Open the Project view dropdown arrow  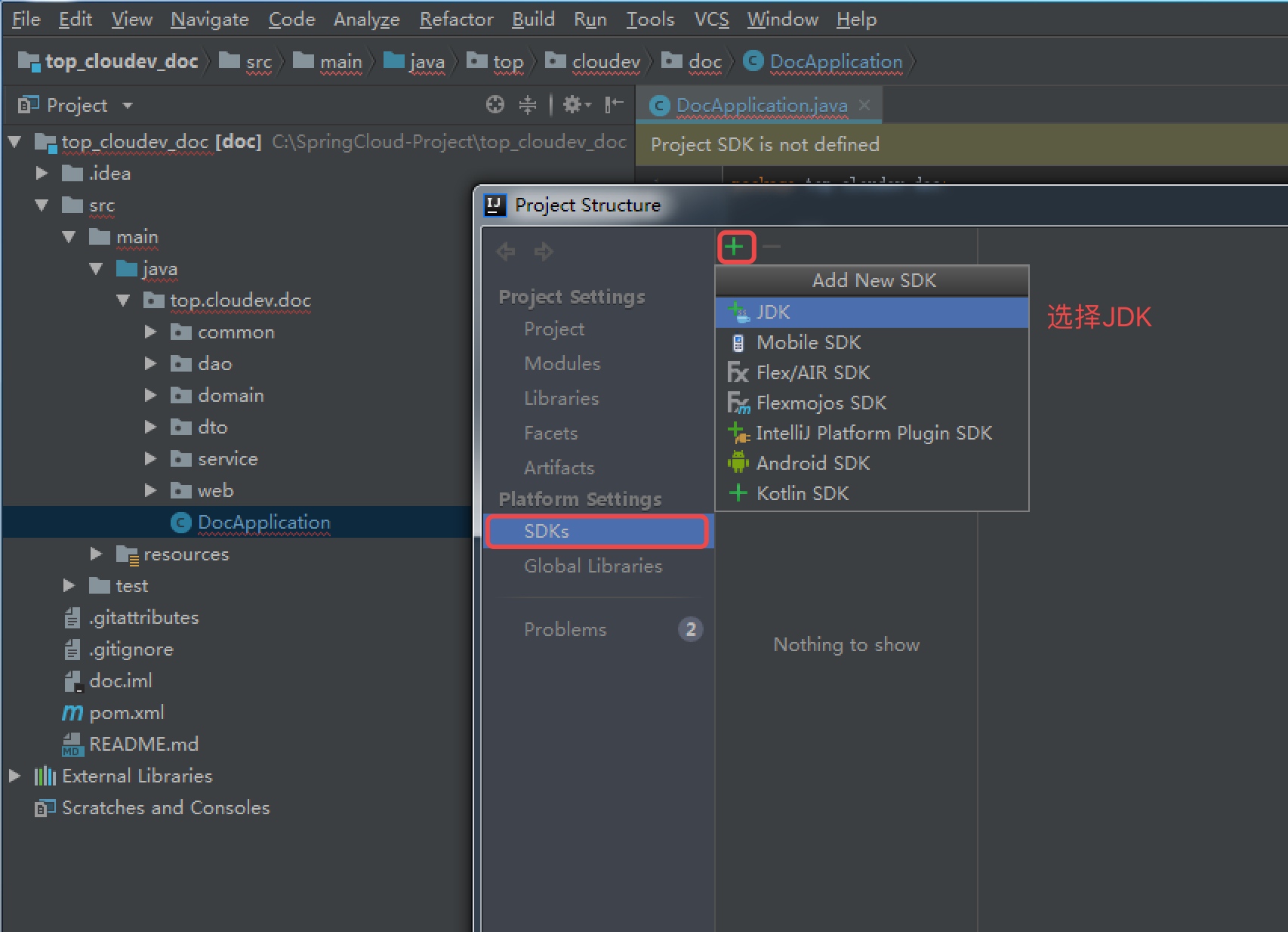point(128,105)
